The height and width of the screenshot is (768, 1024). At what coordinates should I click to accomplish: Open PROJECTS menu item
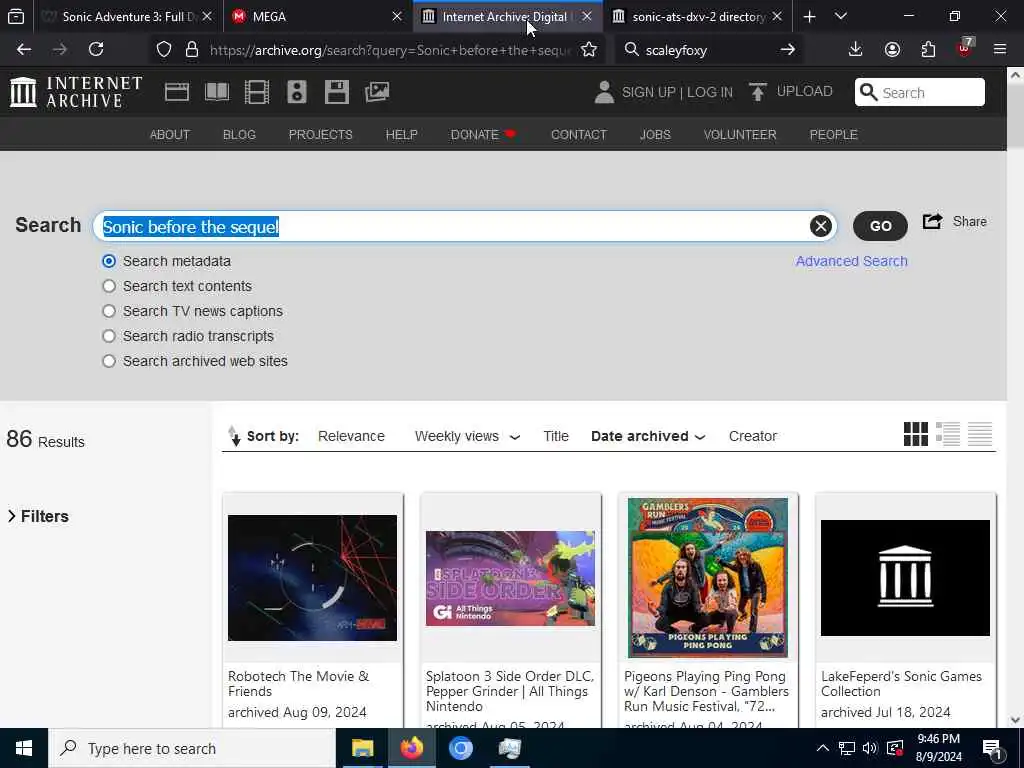pyautogui.click(x=321, y=135)
